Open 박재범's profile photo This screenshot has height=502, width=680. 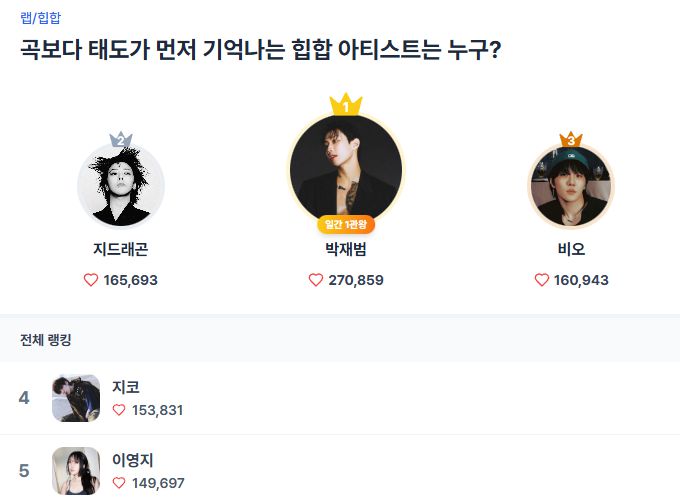tap(346, 168)
